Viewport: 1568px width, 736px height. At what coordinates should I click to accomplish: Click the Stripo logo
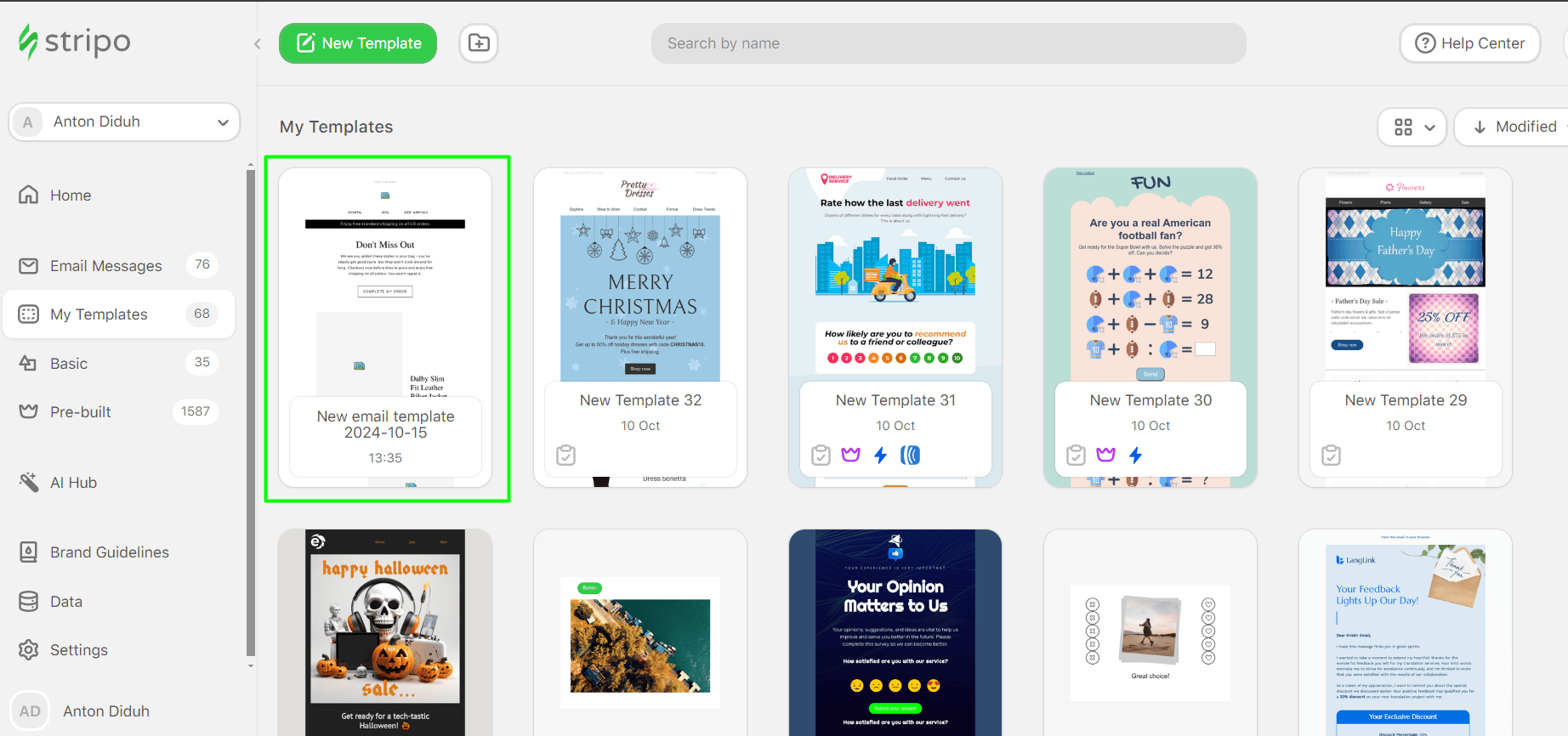[x=75, y=42]
